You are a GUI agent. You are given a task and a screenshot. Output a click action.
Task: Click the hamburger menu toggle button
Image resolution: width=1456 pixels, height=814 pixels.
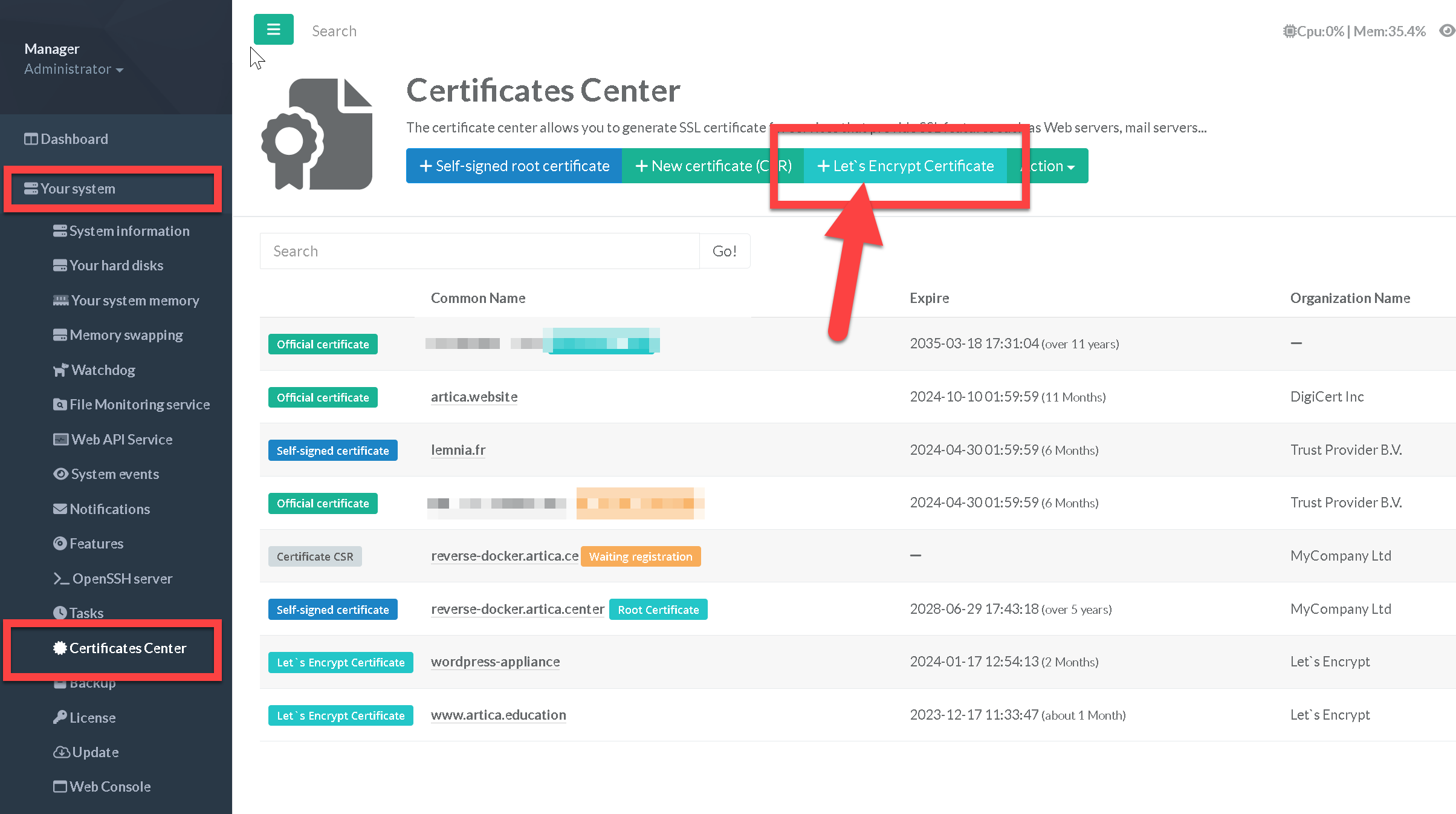pyautogui.click(x=273, y=30)
